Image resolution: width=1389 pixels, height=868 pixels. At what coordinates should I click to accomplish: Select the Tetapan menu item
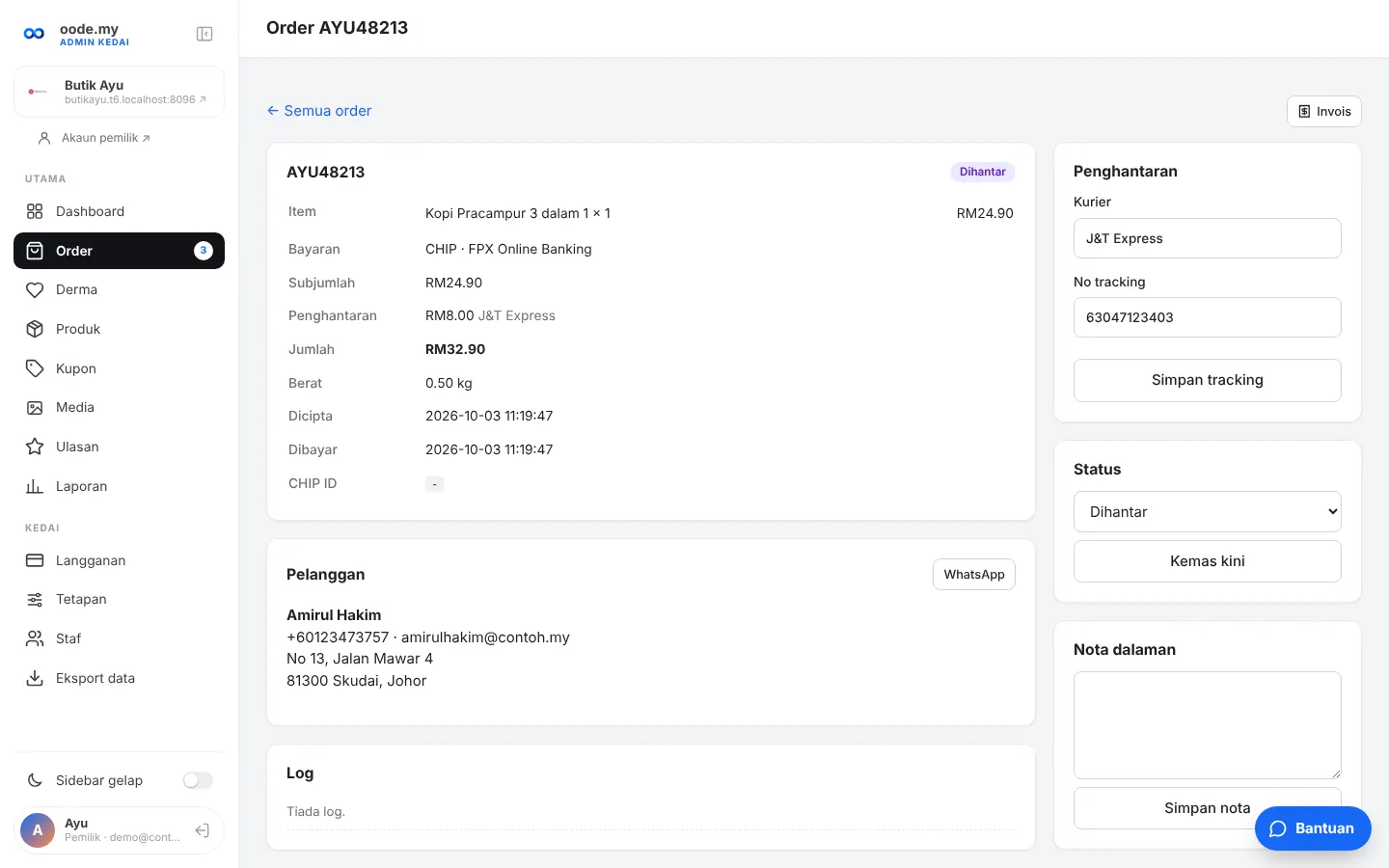coord(119,599)
